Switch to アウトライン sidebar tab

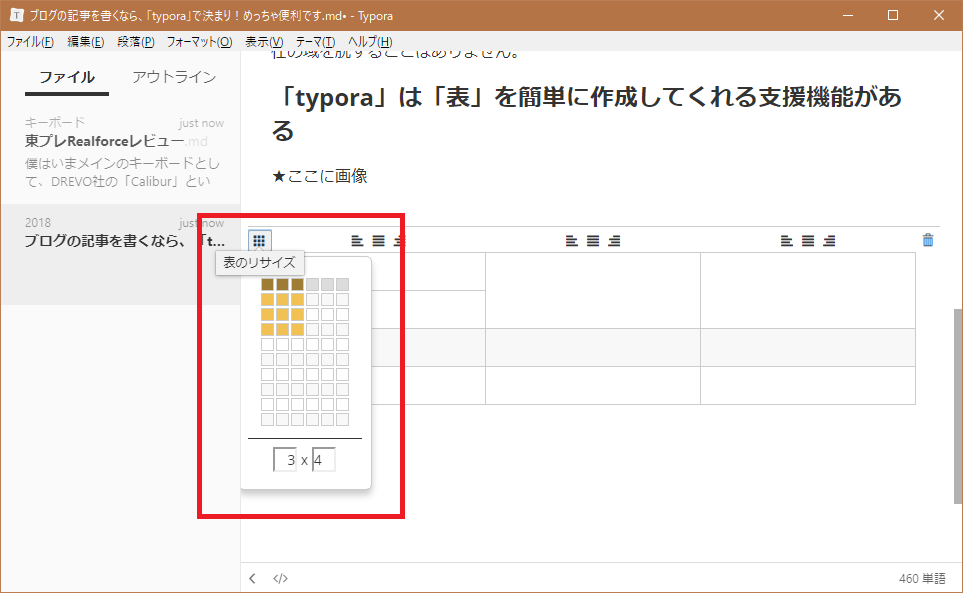pyautogui.click(x=174, y=77)
